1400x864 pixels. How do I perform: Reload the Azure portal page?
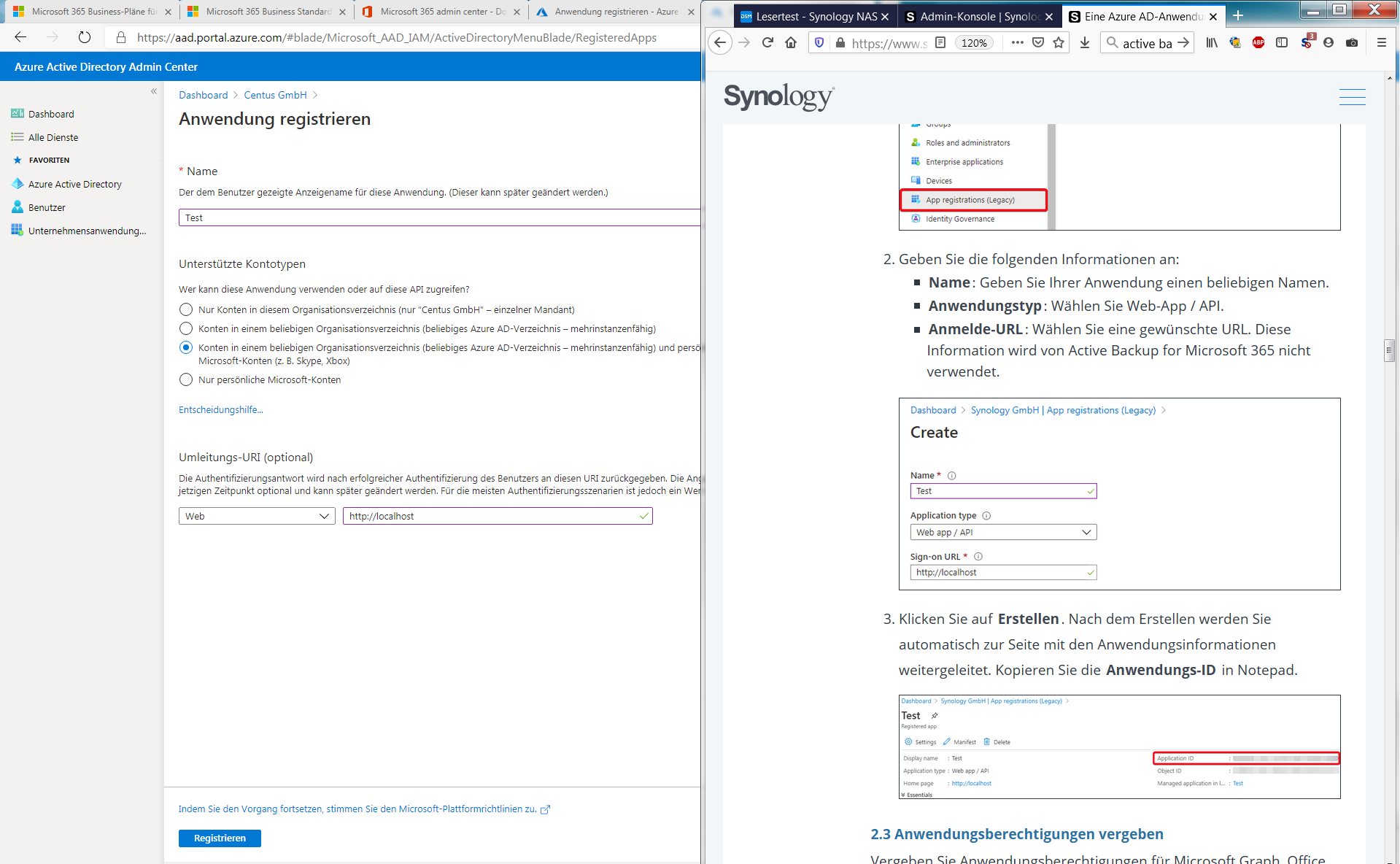coord(85,37)
